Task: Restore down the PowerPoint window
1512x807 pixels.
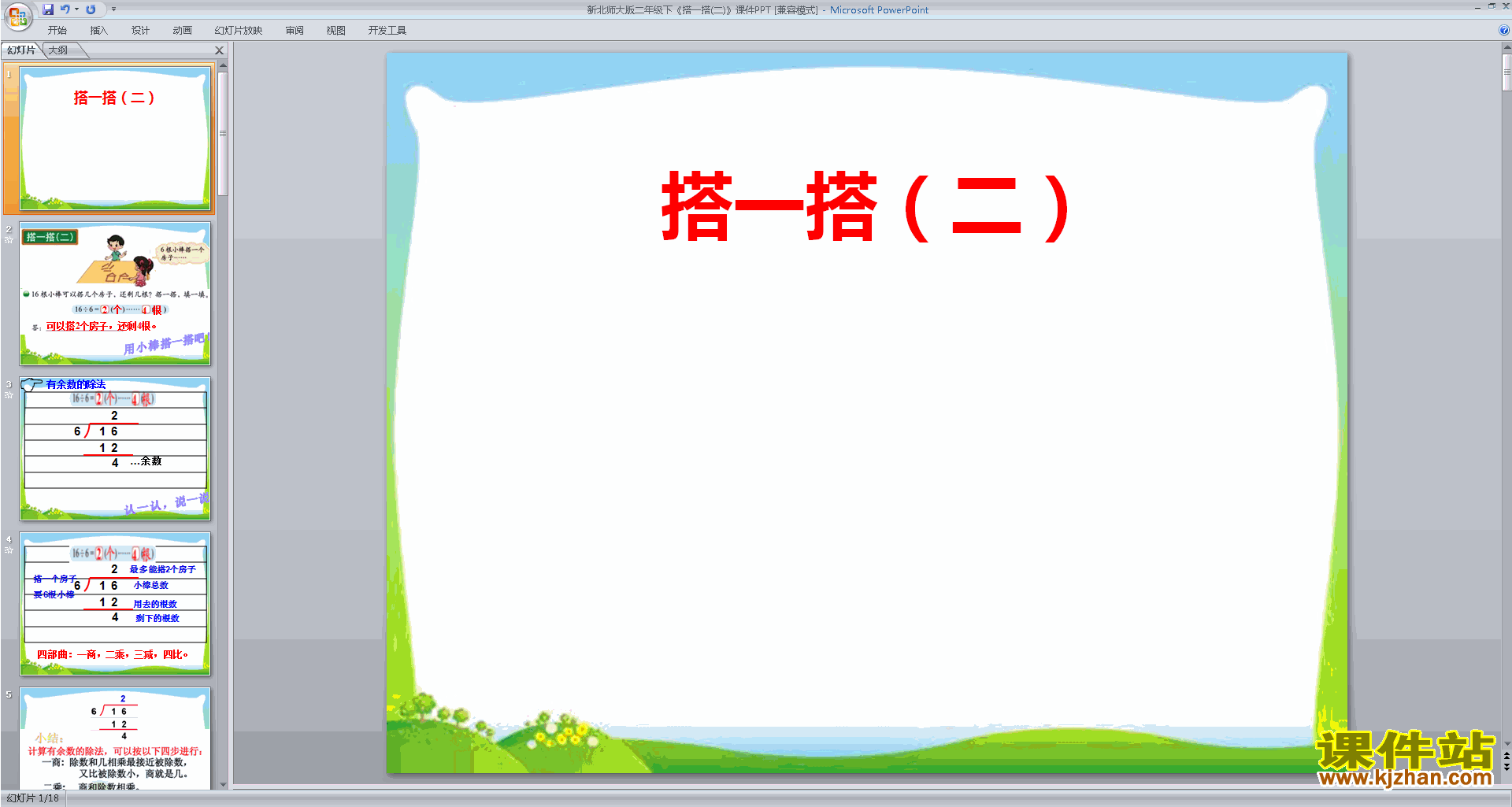Action: 1492,6
